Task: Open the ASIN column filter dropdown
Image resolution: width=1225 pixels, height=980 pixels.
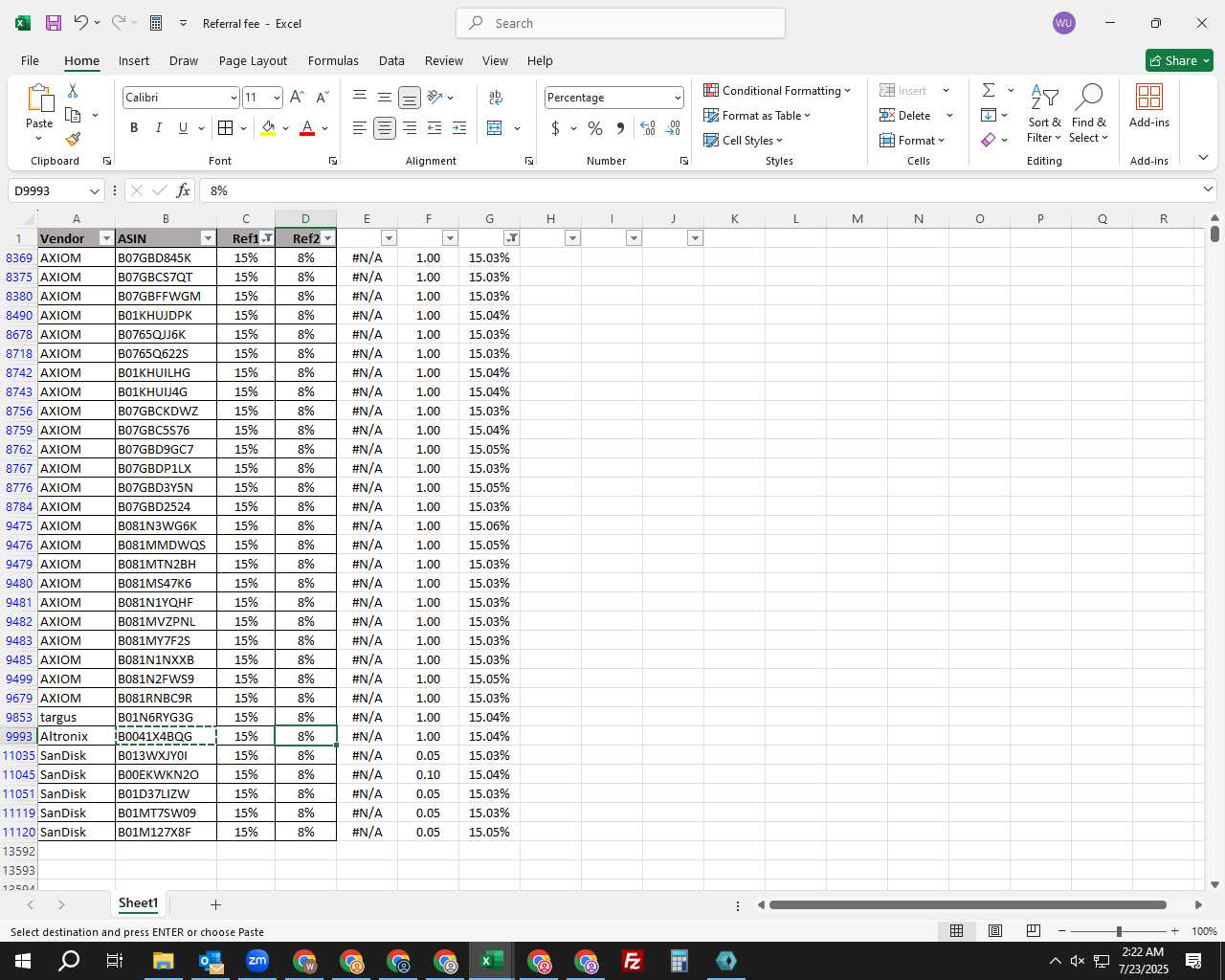Action: (x=208, y=238)
